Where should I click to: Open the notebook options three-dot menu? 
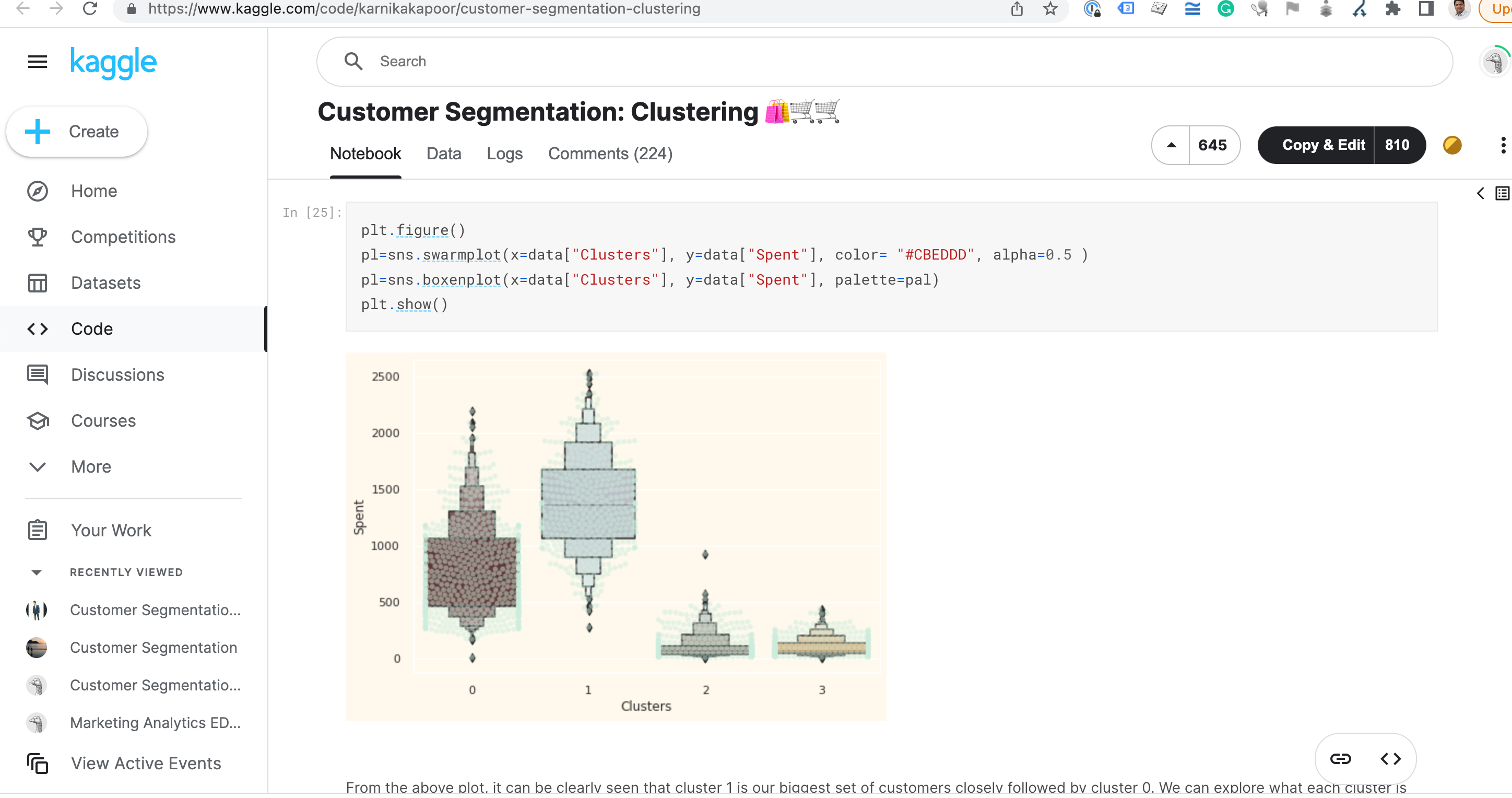1503,145
